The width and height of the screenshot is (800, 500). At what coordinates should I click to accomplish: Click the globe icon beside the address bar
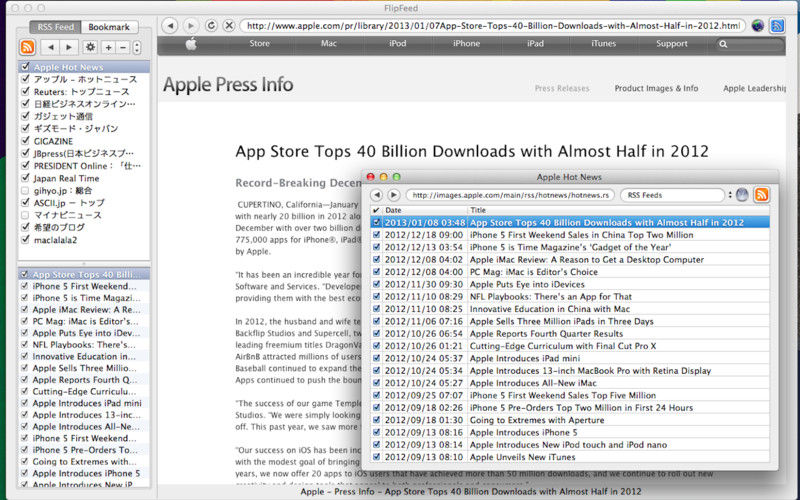coord(758,26)
